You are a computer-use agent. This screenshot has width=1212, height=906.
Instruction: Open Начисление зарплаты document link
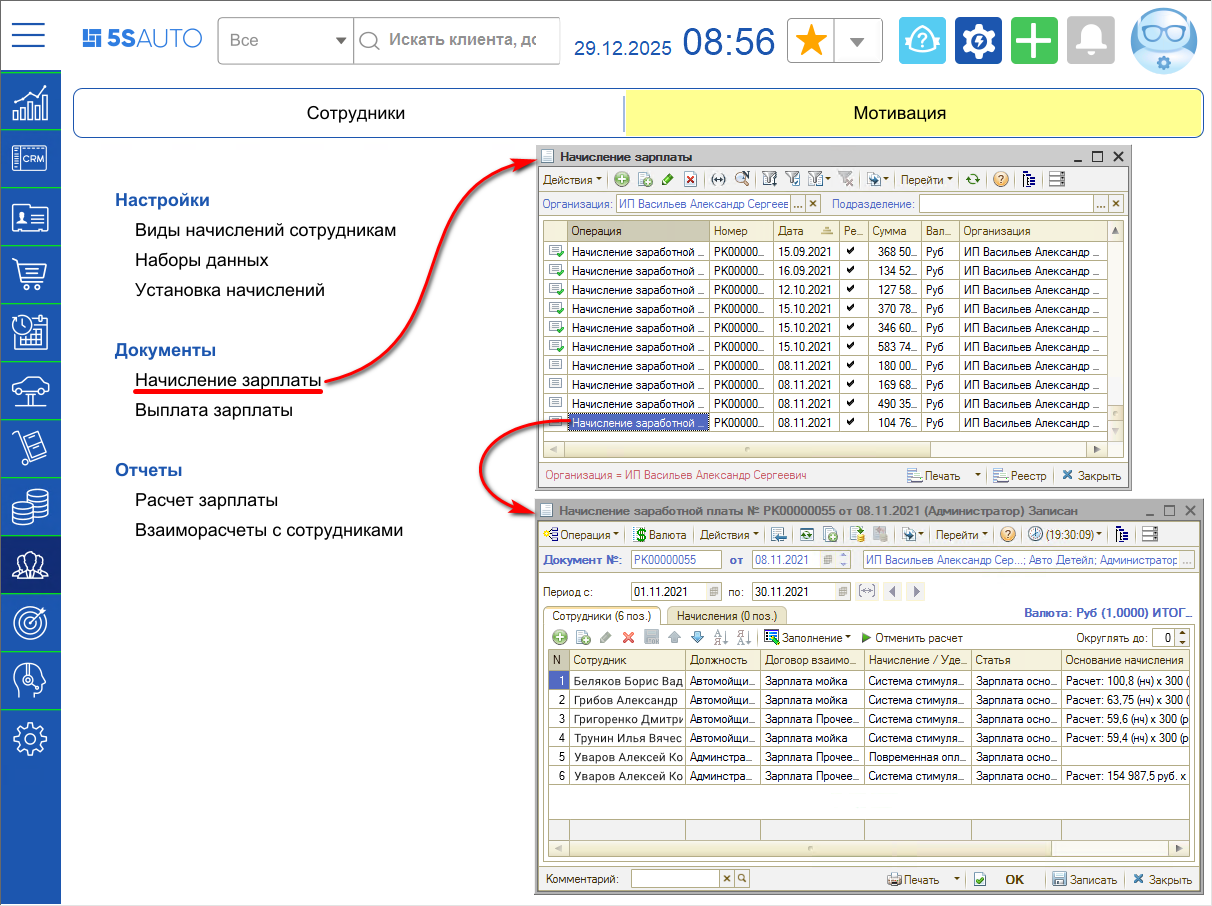228,380
